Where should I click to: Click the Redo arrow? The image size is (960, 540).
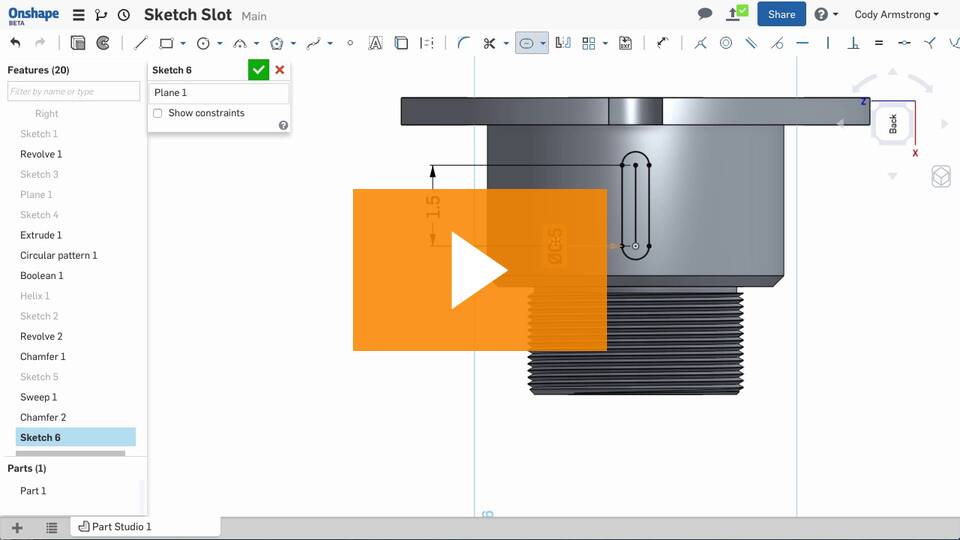pos(40,43)
